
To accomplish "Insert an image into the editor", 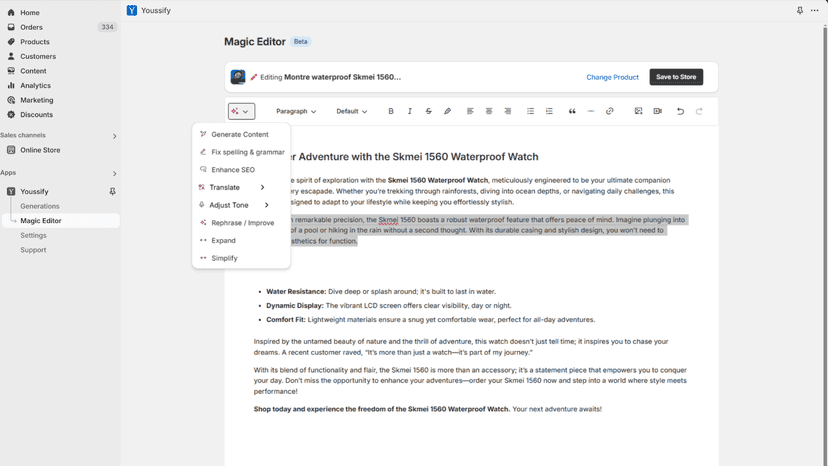I will click(638, 111).
